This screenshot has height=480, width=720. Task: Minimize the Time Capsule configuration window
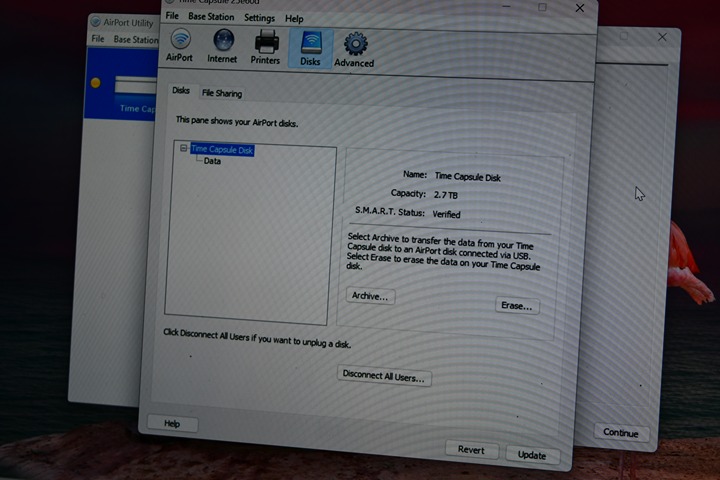click(506, 7)
